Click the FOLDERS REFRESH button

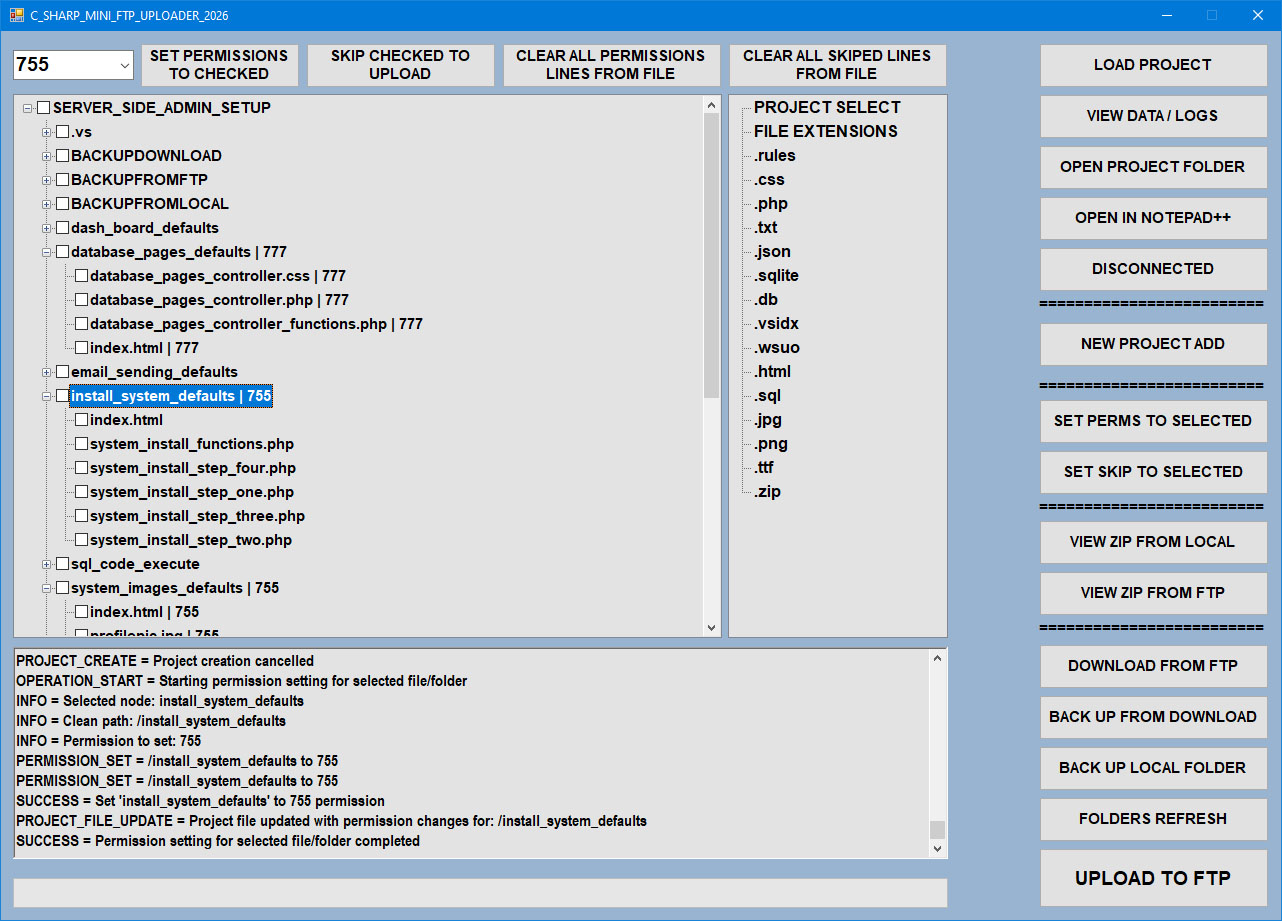[x=1153, y=819]
